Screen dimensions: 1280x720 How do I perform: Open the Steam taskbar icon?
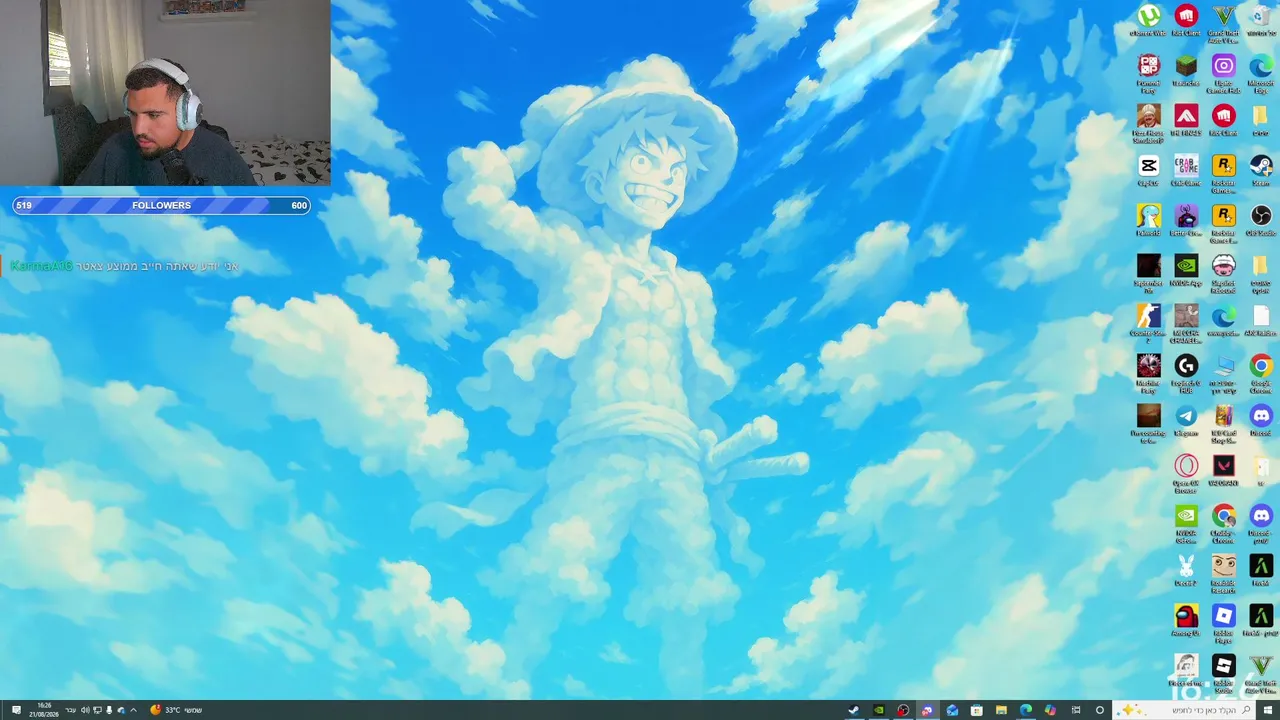[x=853, y=710]
